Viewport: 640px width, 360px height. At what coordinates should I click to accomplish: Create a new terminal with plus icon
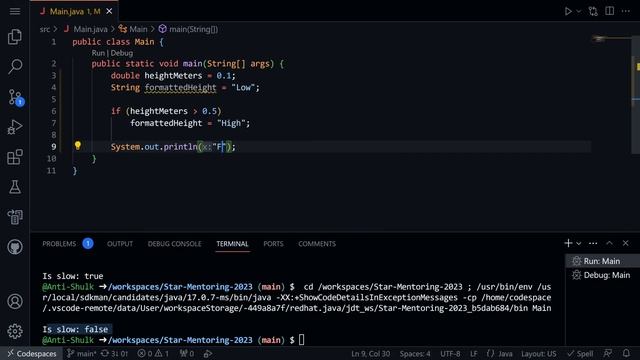pyautogui.click(x=568, y=243)
